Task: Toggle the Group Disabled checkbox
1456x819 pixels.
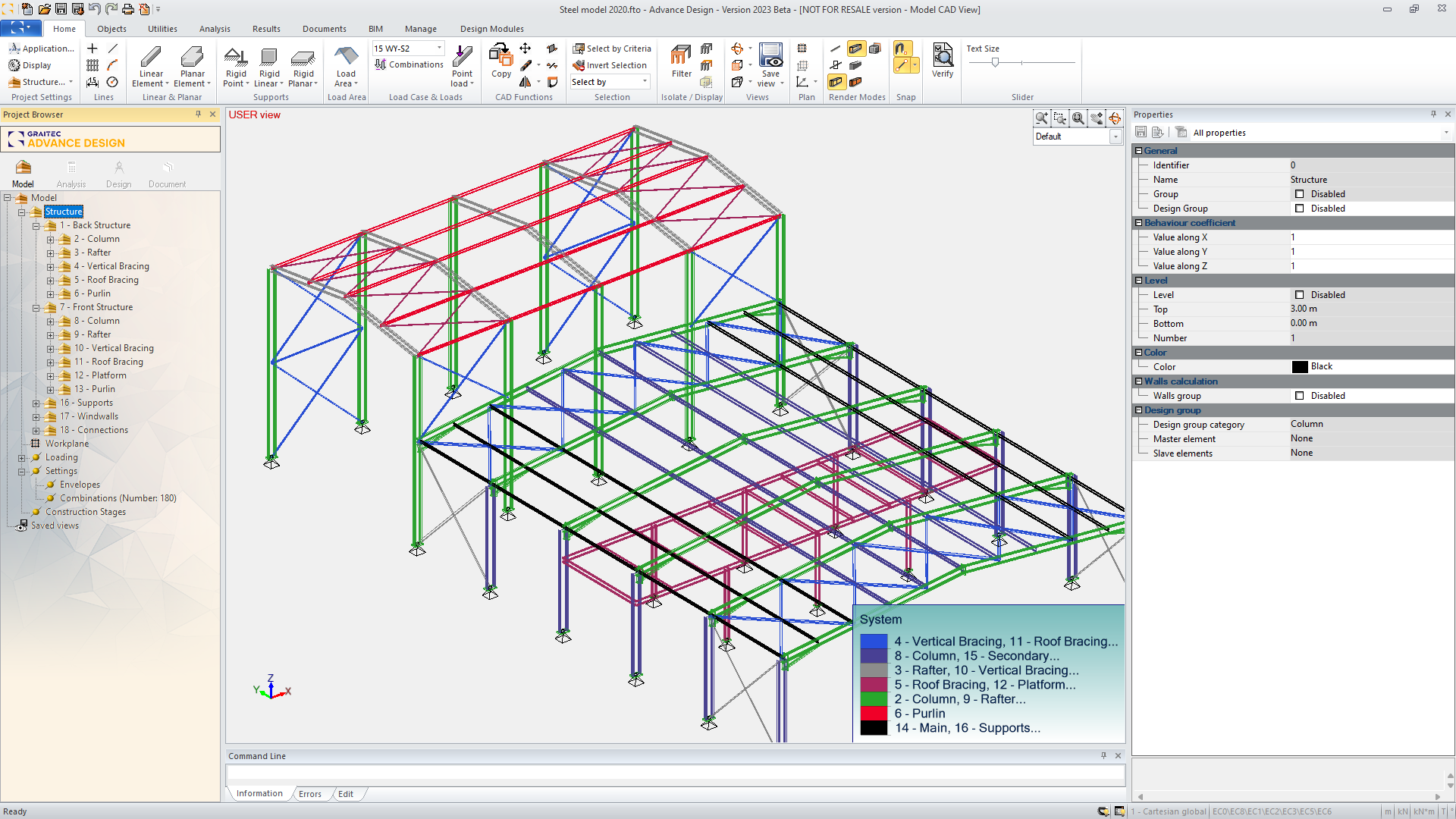Action: click(x=1300, y=194)
